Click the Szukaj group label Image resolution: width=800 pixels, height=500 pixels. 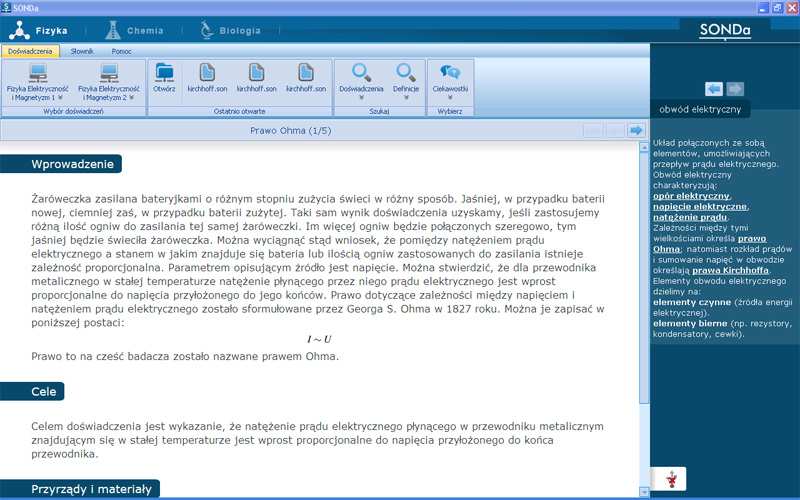pos(379,111)
